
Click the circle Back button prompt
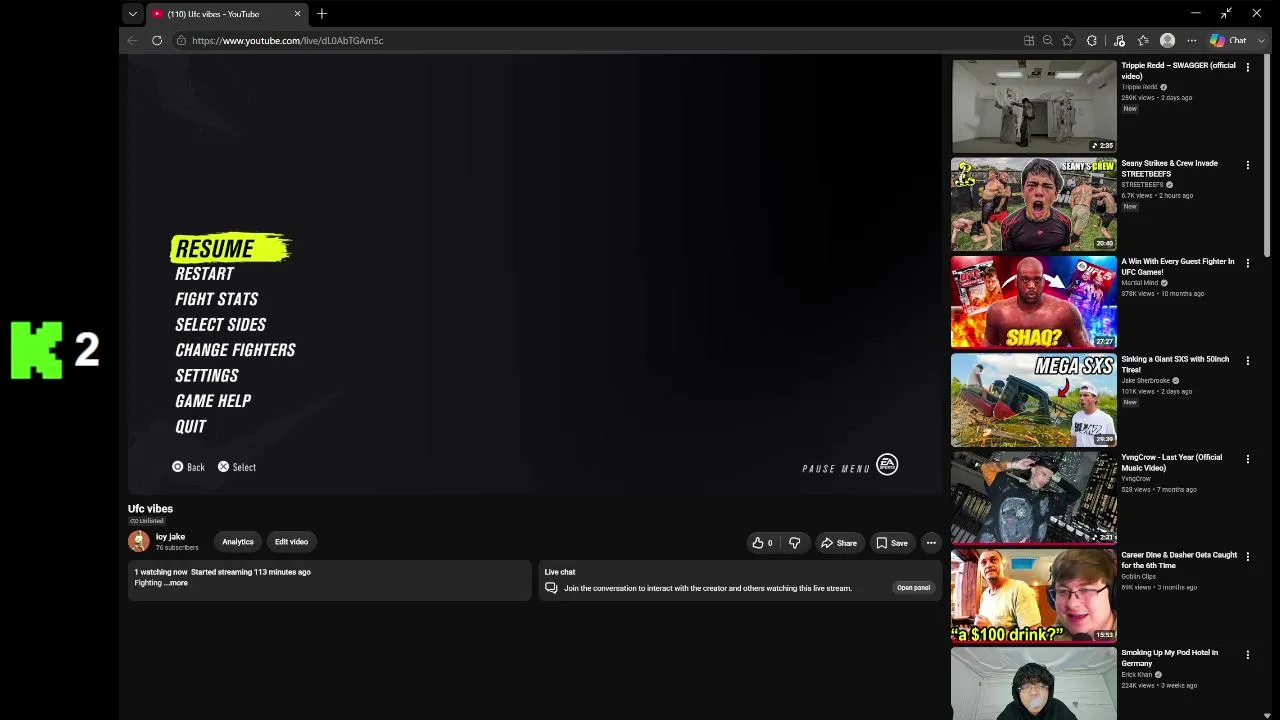point(188,467)
